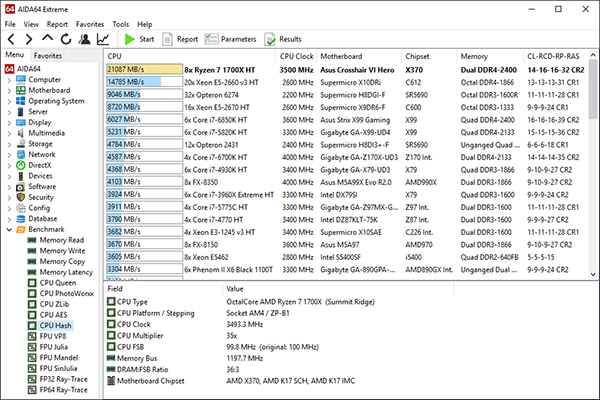Click the Refresh toolbar icon

click(66, 39)
